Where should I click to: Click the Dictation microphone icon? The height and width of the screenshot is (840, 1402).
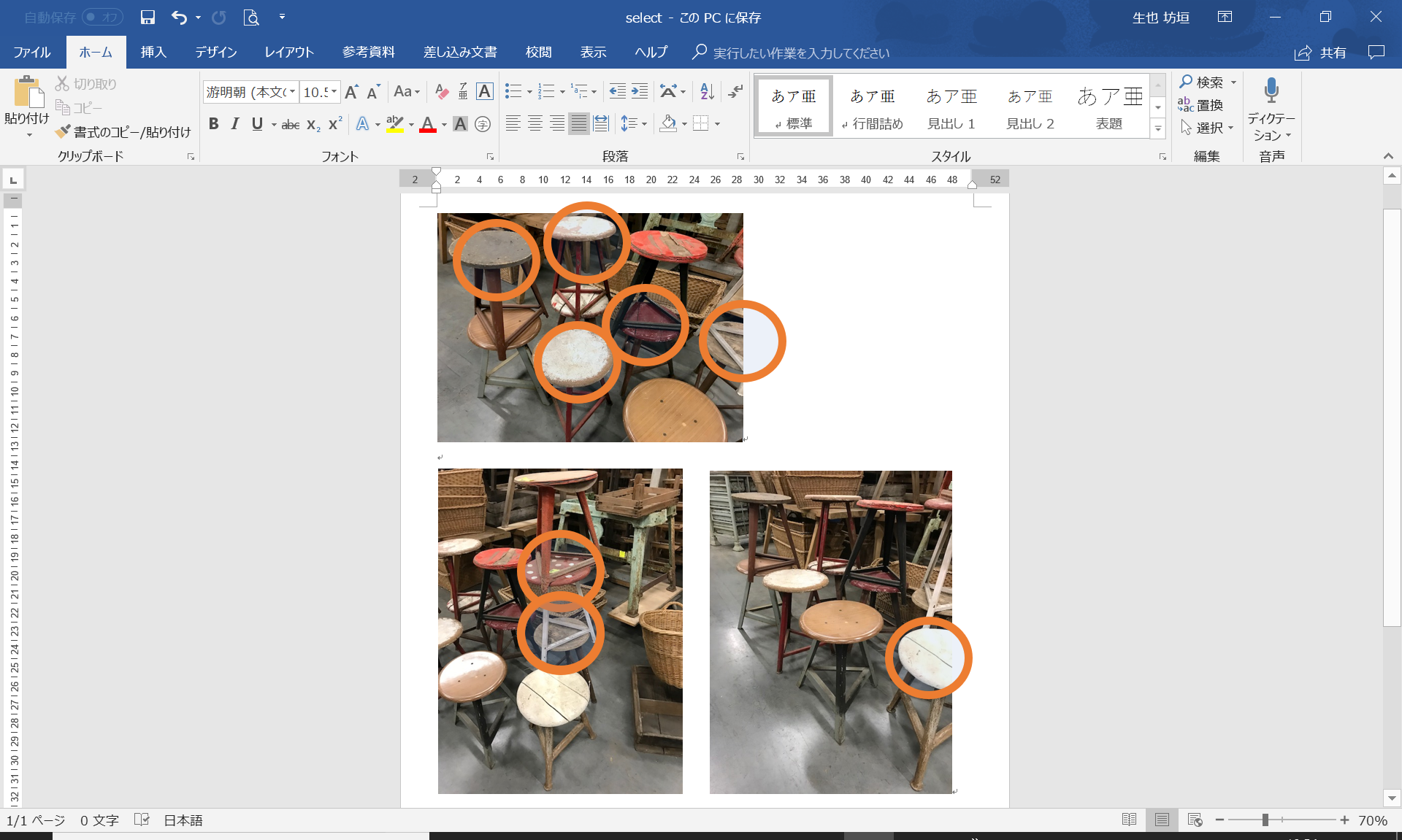(x=1271, y=90)
